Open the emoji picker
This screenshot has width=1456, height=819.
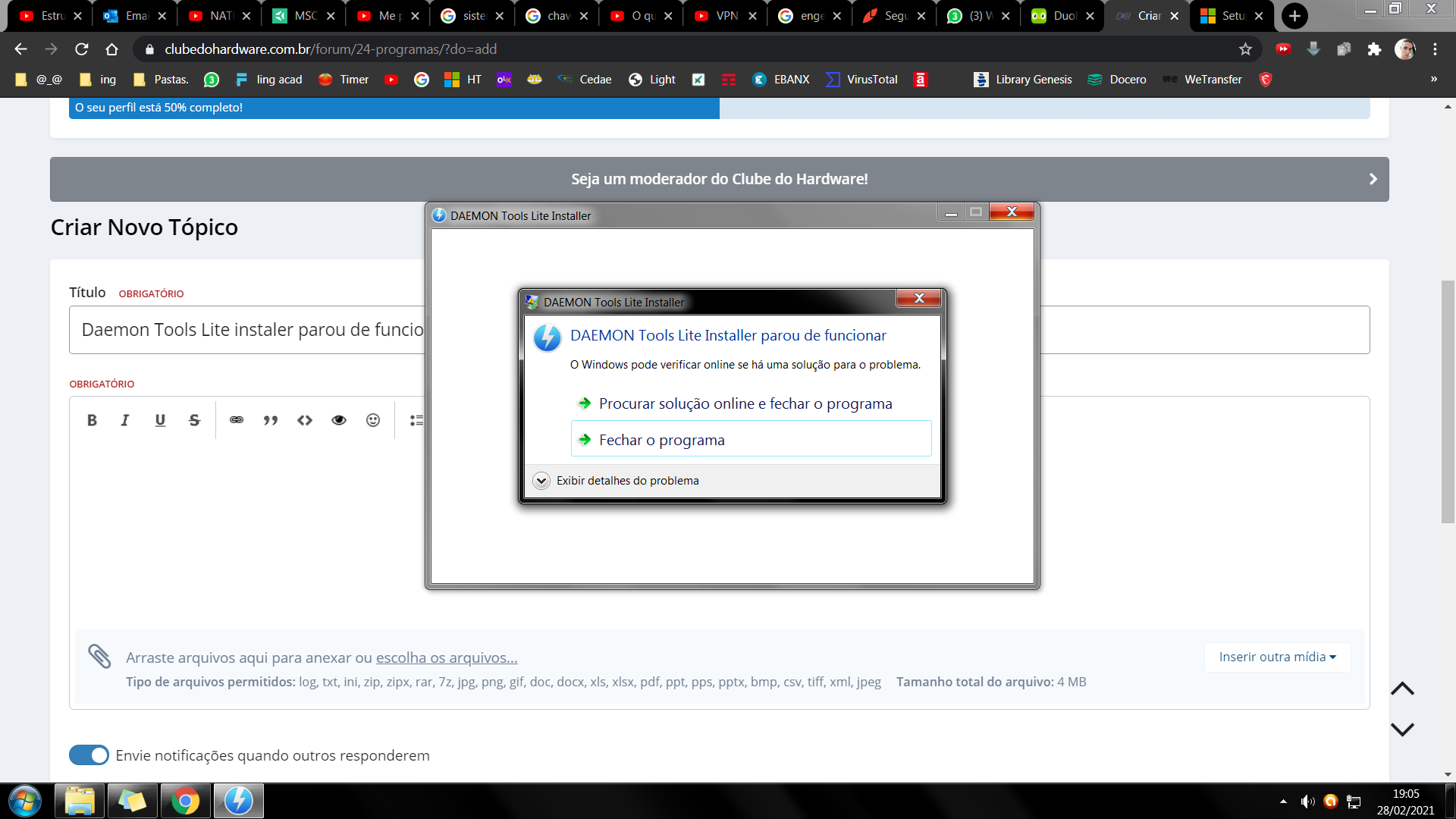[373, 420]
